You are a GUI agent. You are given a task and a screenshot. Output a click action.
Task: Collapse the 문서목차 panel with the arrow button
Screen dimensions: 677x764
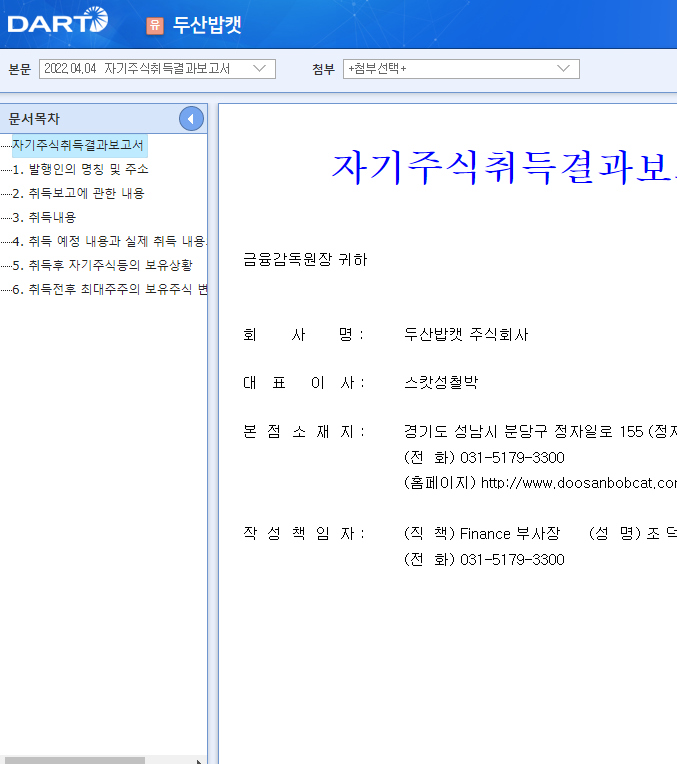pyautogui.click(x=191, y=118)
